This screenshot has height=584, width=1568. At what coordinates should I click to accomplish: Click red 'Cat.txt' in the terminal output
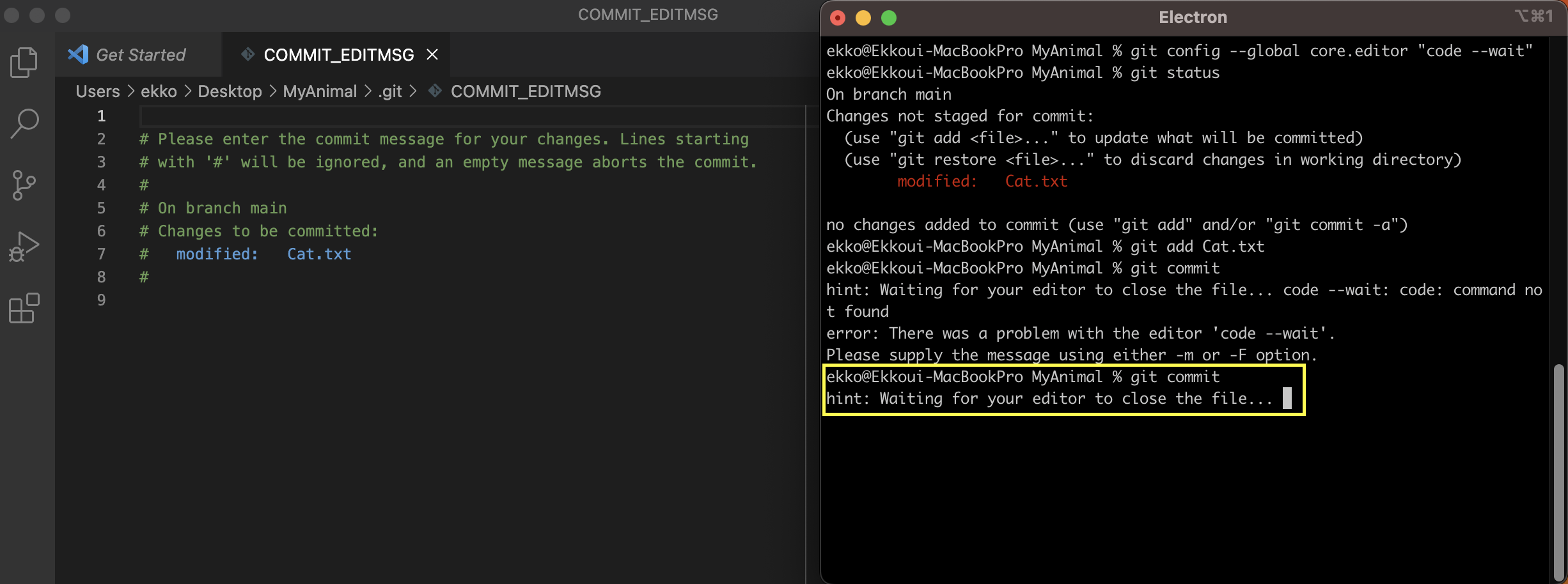pos(1036,181)
